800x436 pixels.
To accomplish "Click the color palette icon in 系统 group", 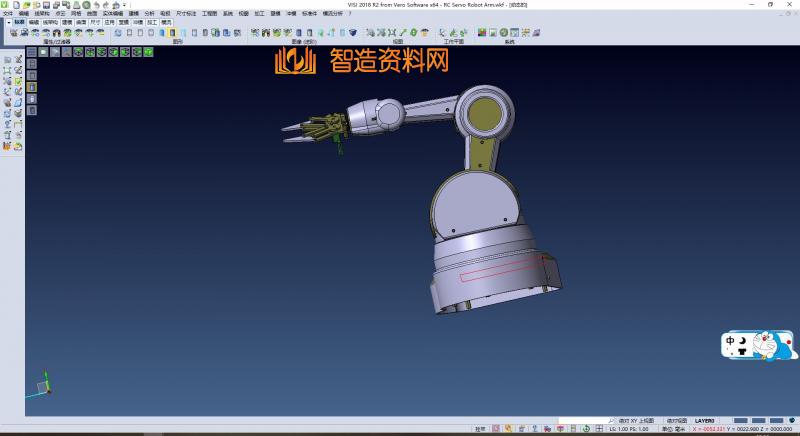I will tap(481, 32).
